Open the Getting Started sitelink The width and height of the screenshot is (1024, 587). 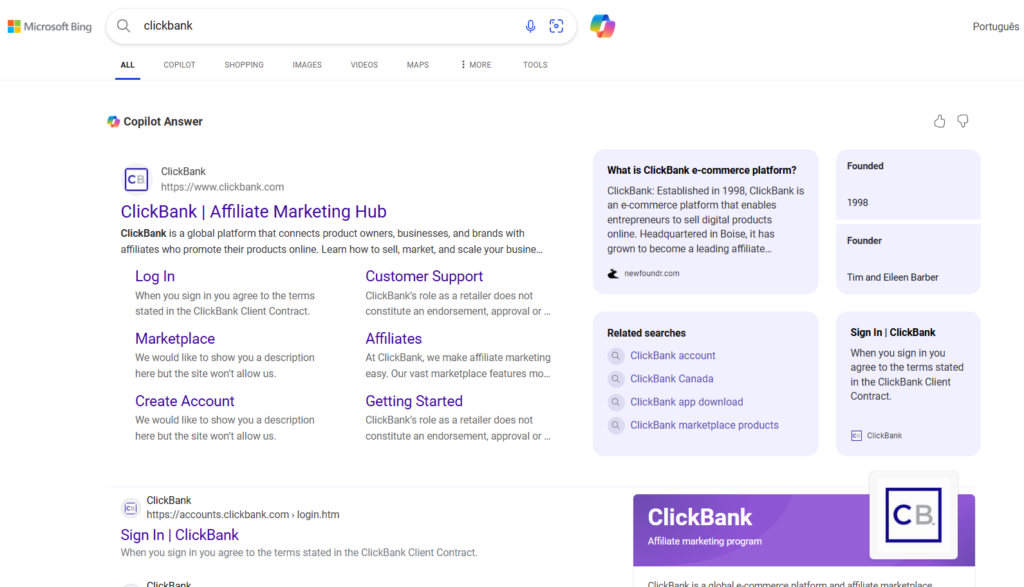414,401
